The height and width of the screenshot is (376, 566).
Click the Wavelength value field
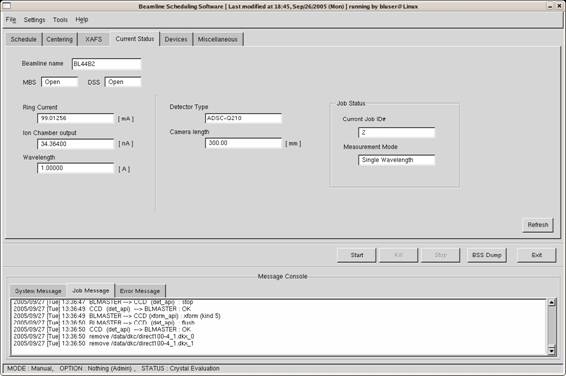point(75,168)
